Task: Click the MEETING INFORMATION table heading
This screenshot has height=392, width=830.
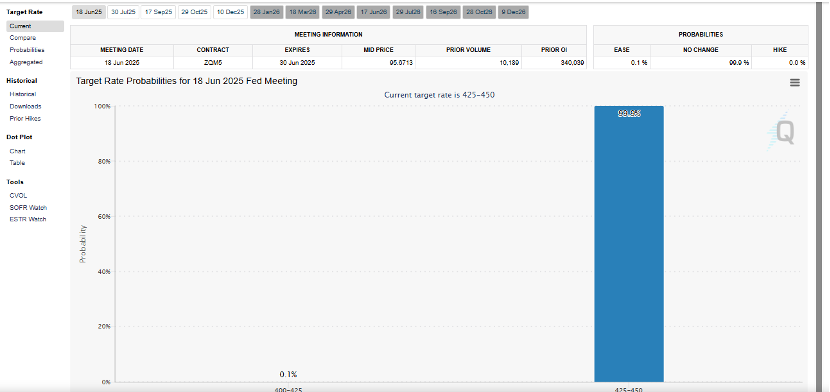Action: click(328, 34)
